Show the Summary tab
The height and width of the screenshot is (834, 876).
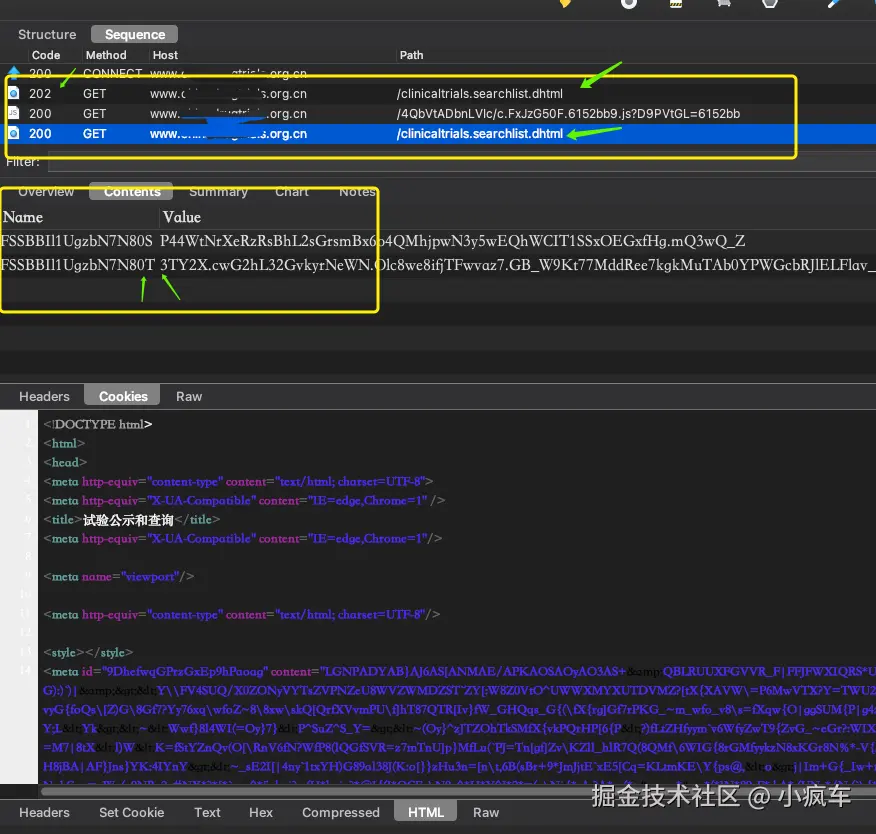(218, 191)
